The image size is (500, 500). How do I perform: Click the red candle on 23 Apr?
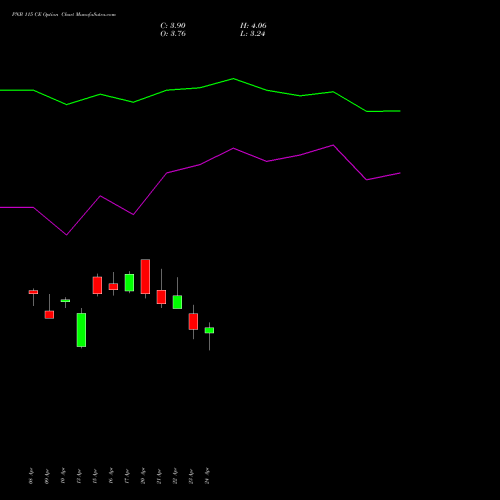(x=193, y=322)
